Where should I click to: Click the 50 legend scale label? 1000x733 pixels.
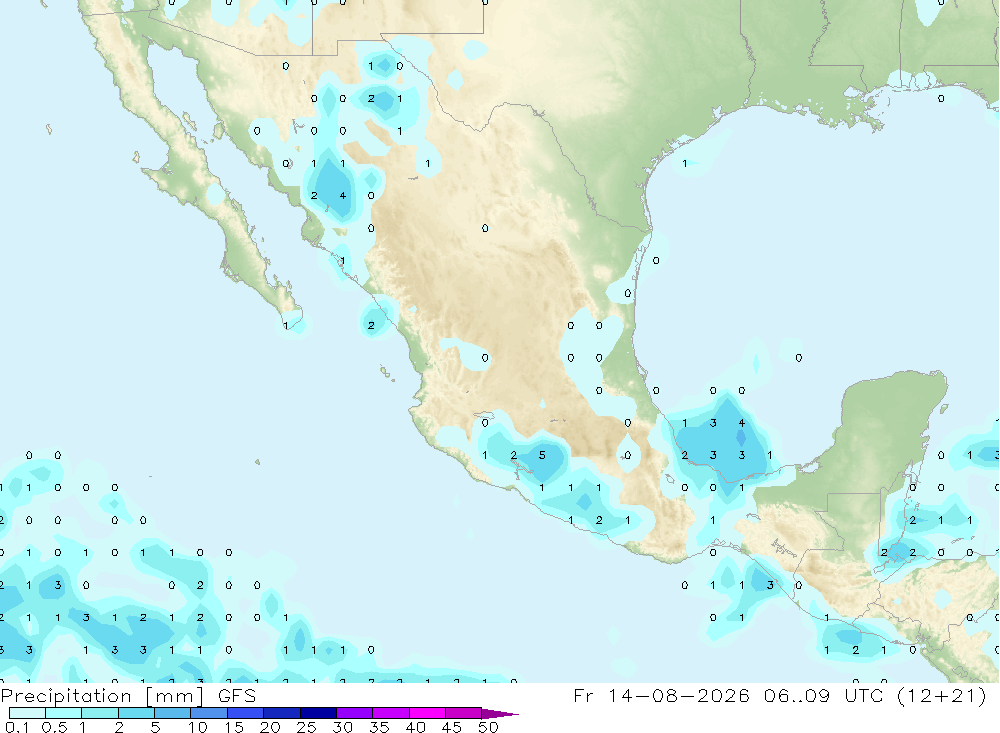click(488, 727)
